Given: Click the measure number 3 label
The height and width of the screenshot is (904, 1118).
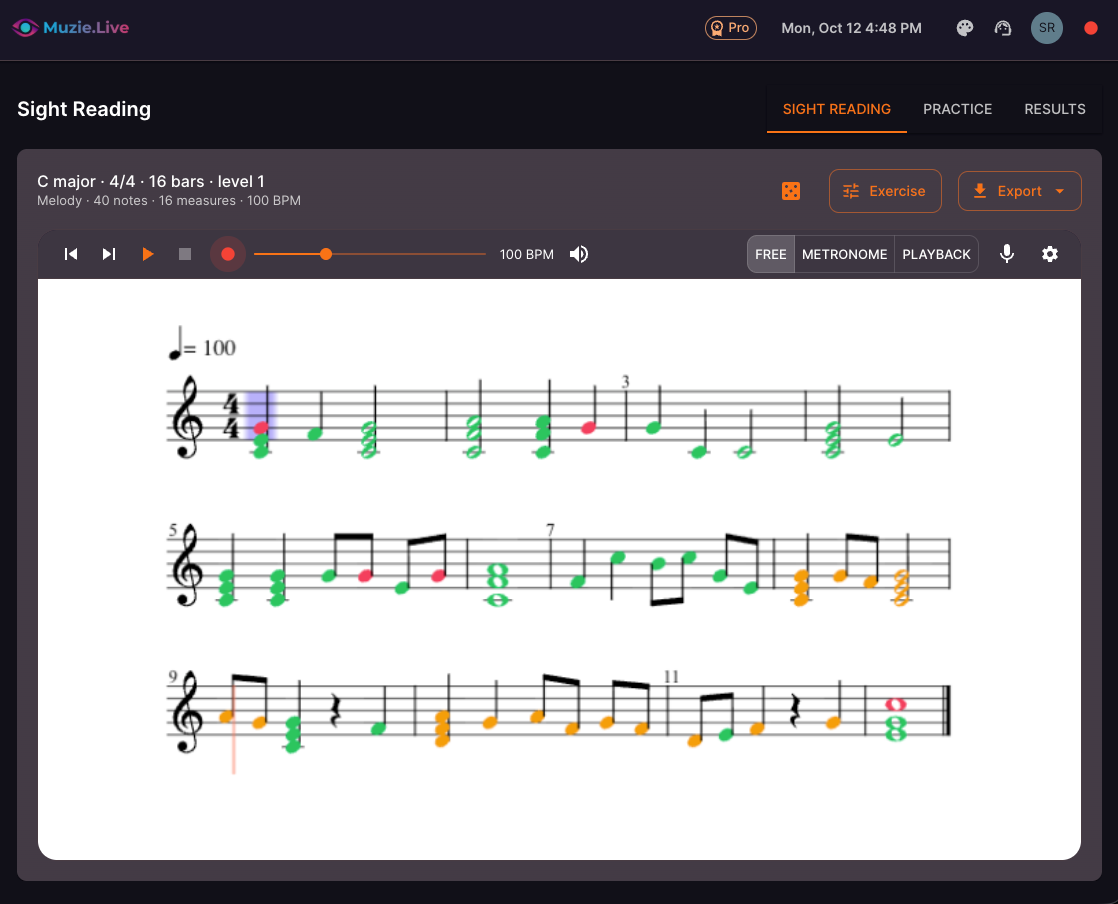Looking at the screenshot, I should (x=625, y=382).
